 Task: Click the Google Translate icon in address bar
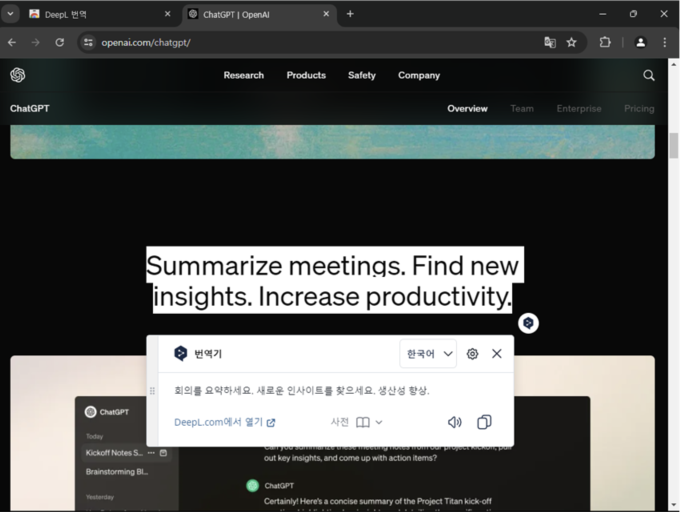pos(550,42)
